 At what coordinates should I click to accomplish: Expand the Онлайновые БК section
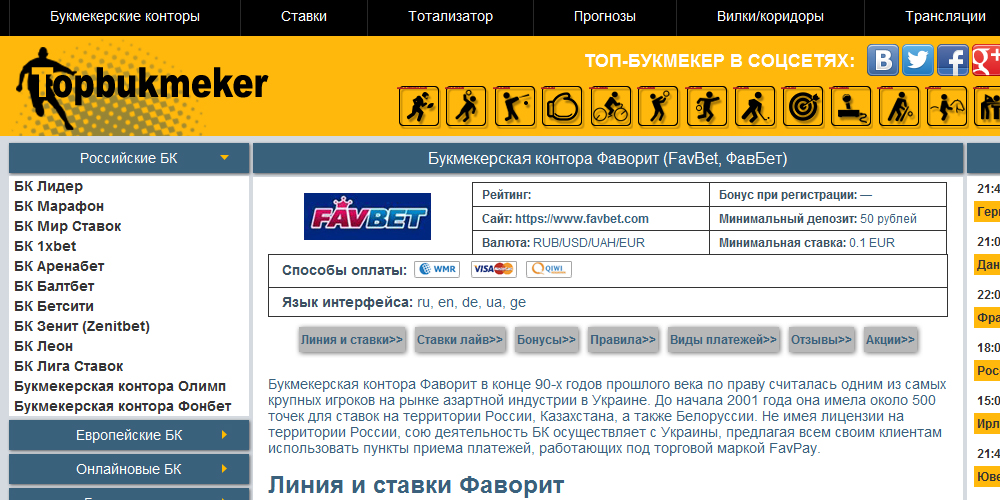click(x=129, y=469)
